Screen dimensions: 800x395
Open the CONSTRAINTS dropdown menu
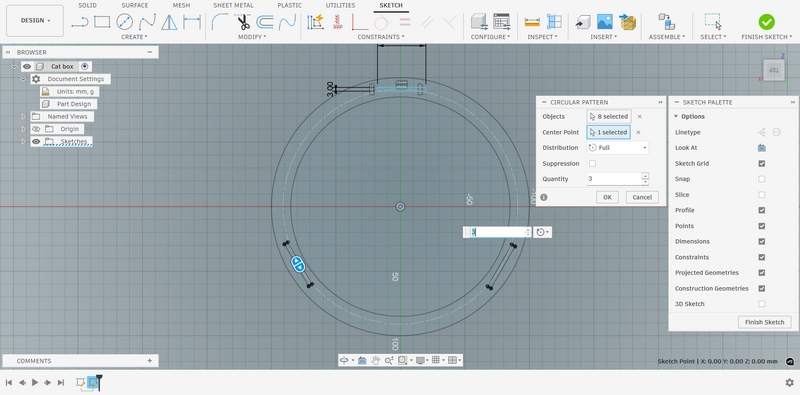(381, 37)
